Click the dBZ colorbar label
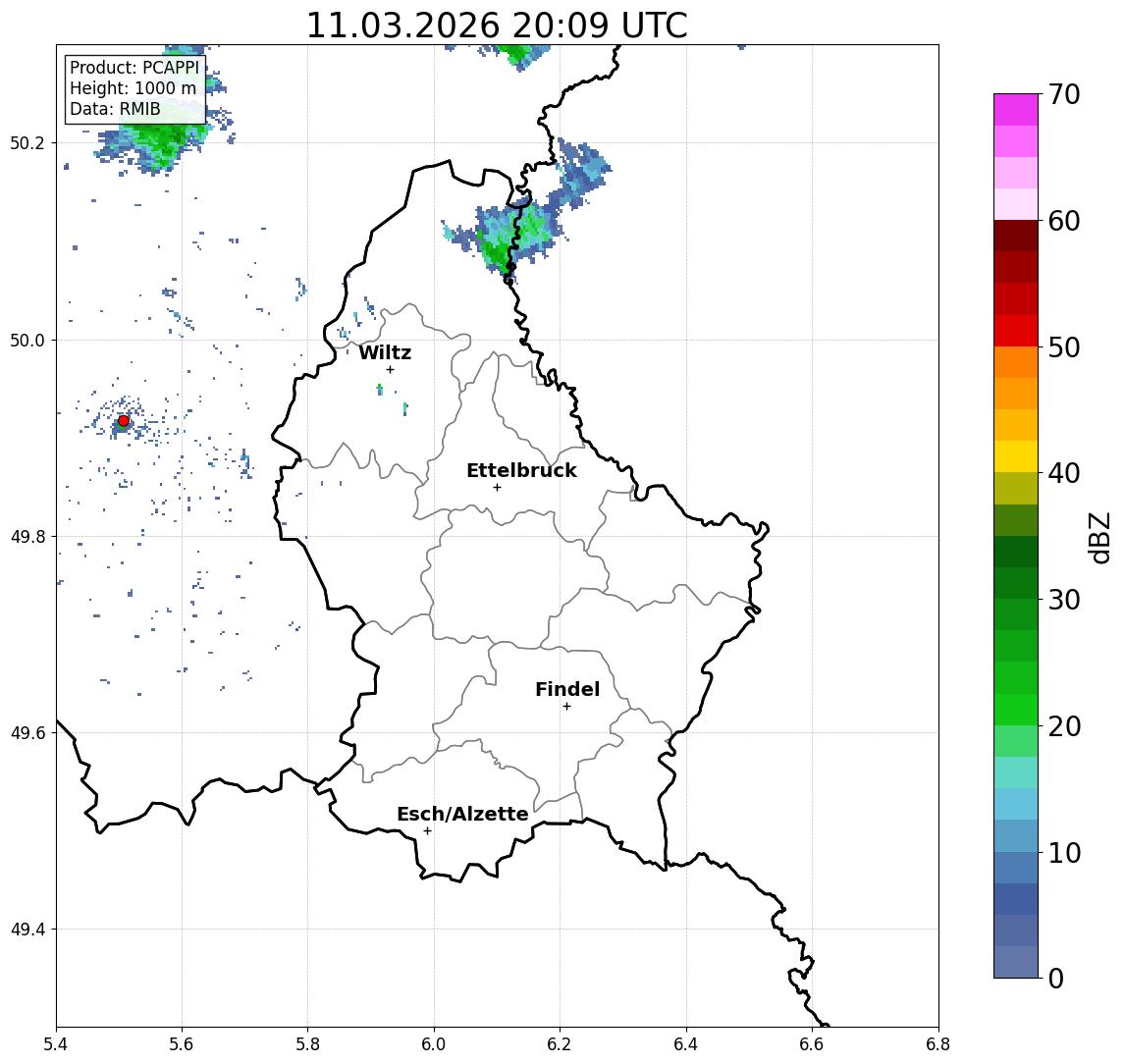This screenshot has height=1064, width=1124. click(x=1100, y=538)
